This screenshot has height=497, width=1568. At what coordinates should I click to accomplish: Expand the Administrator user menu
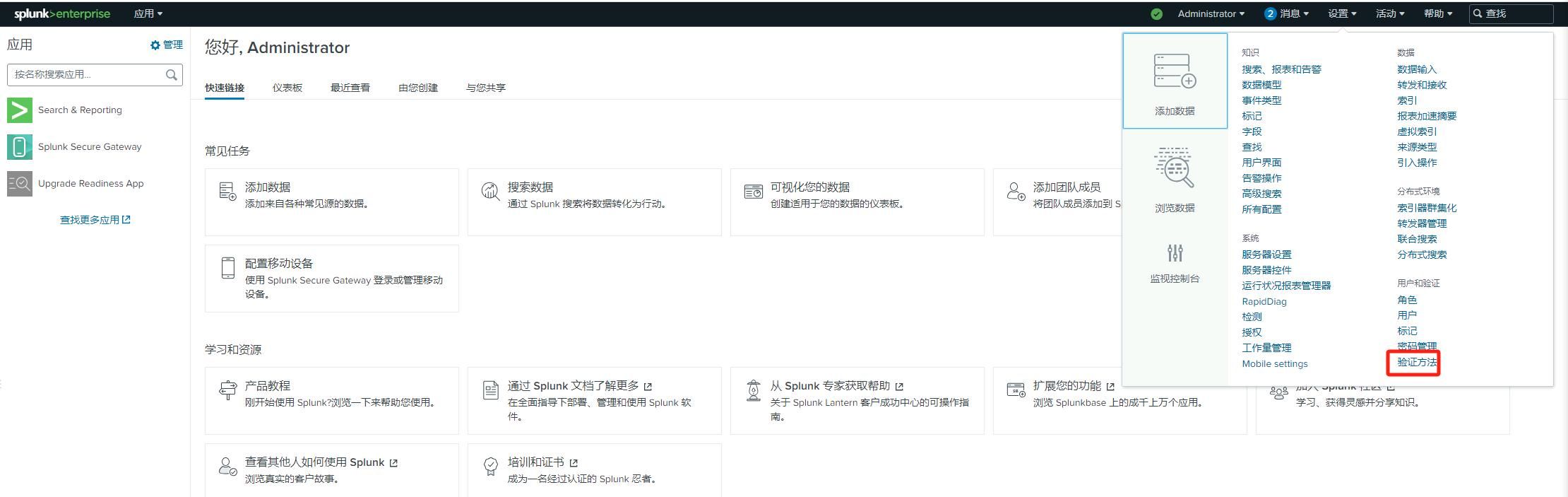point(1211,13)
